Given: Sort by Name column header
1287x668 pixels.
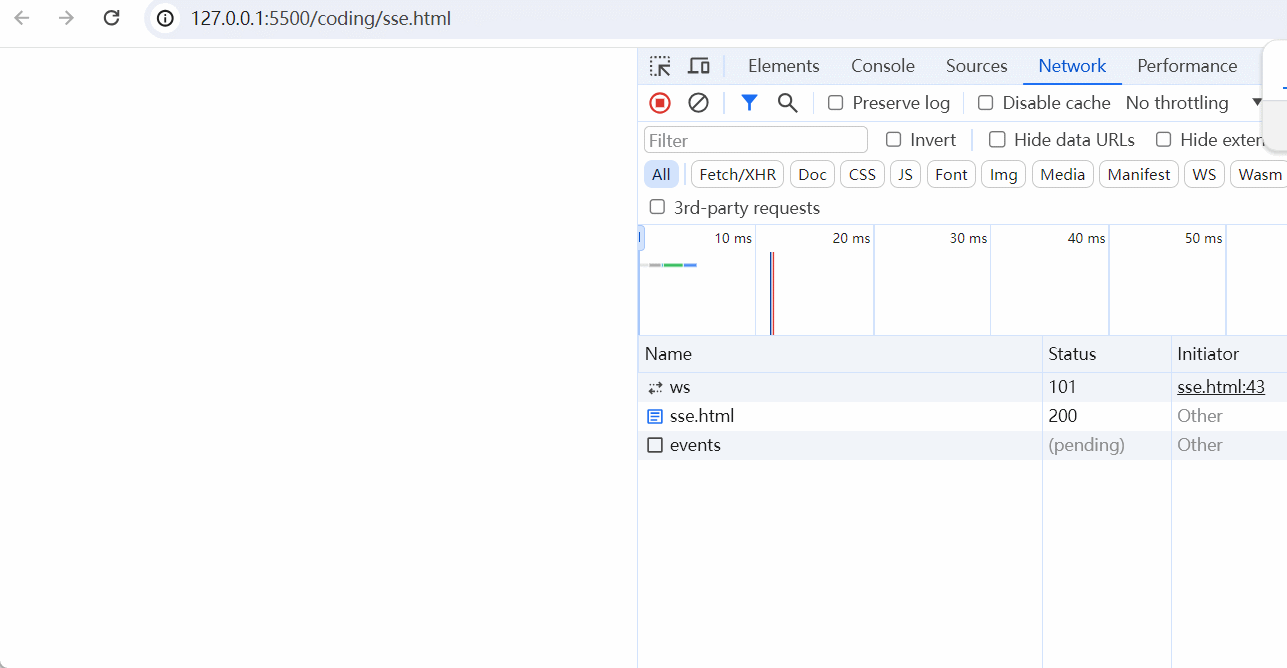Looking at the screenshot, I should (840, 354).
